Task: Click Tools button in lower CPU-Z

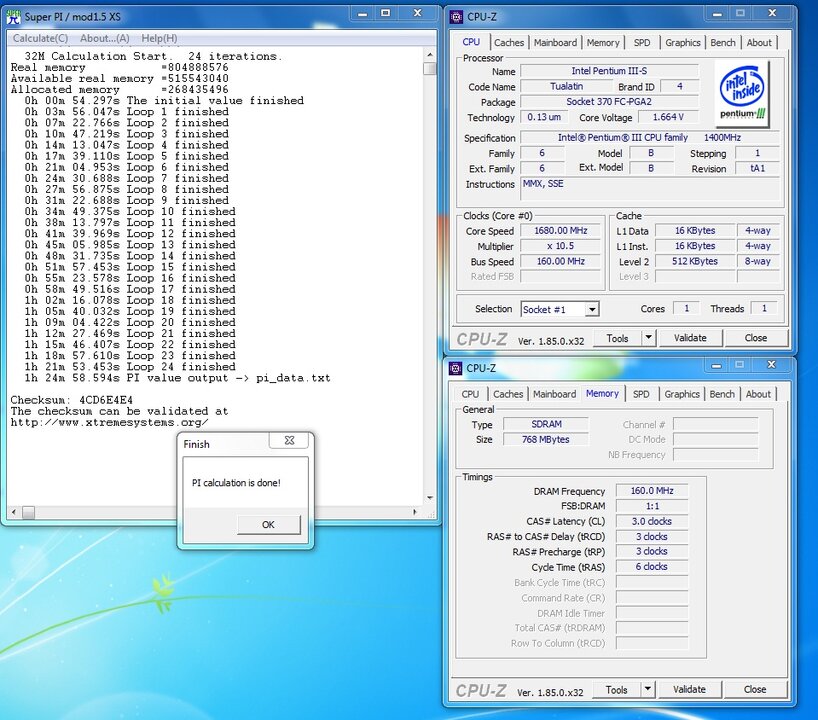Action: [616, 690]
